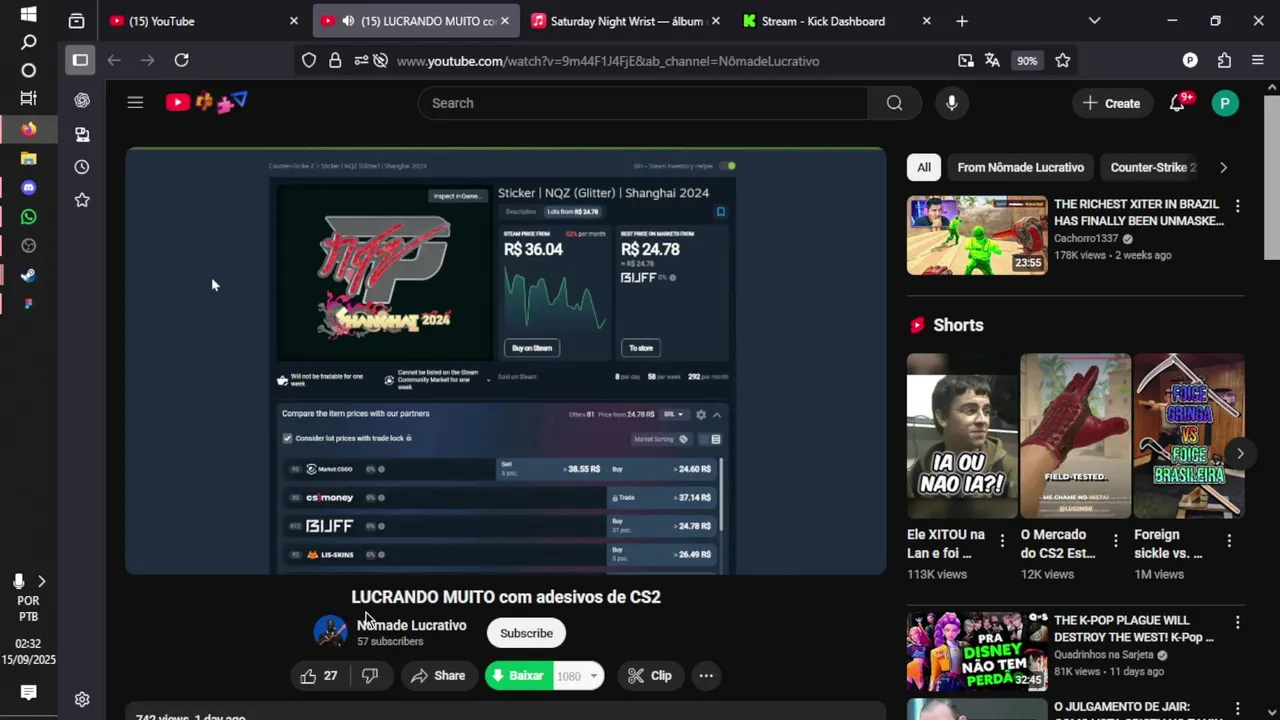Dislike the video with thumbs down

370,676
